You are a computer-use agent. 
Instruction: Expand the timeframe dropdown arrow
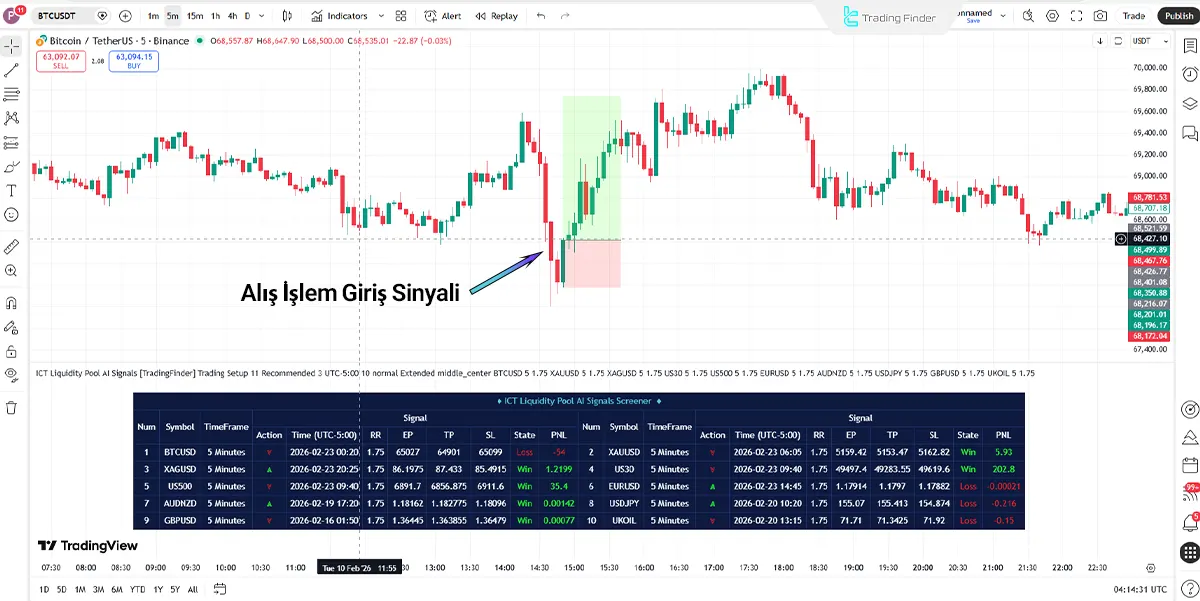pyautogui.click(x=264, y=16)
